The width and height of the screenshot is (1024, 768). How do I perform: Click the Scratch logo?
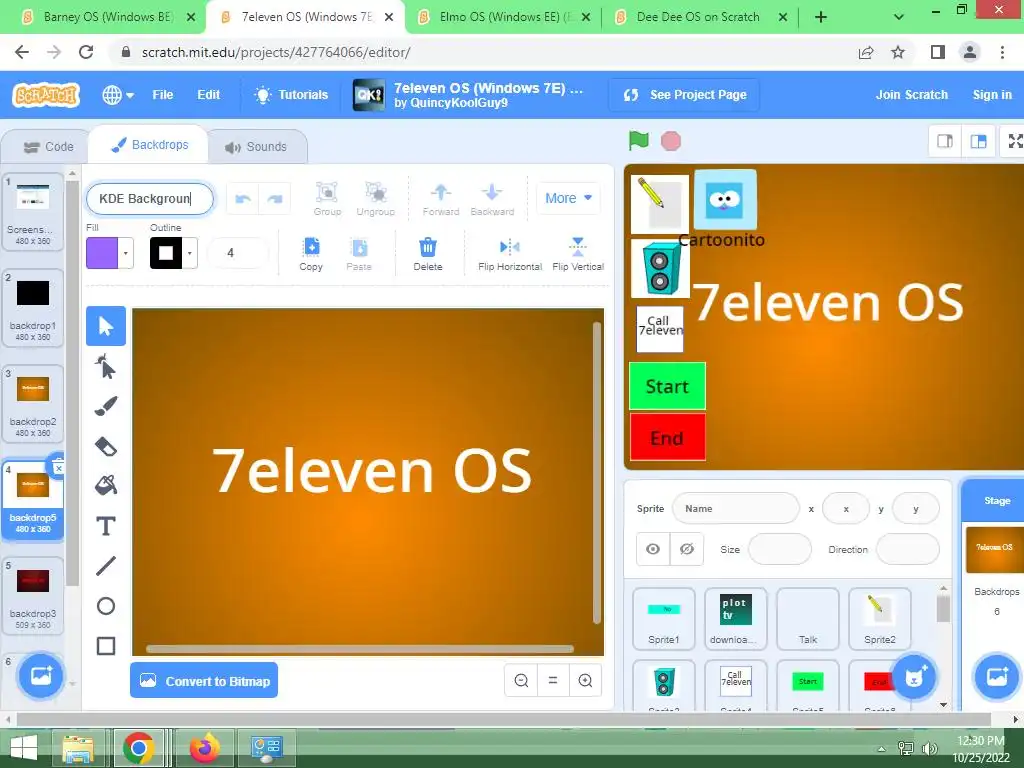coord(46,95)
